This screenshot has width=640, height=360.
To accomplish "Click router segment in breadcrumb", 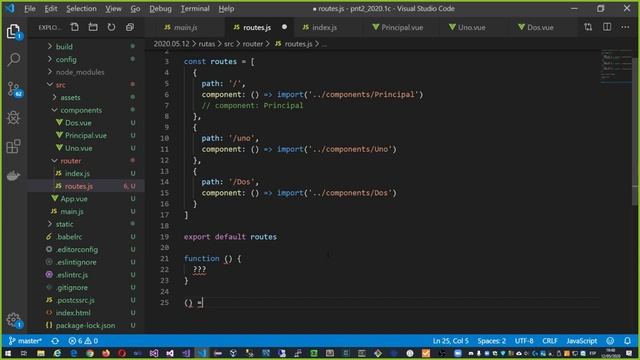I will tap(253, 44).
